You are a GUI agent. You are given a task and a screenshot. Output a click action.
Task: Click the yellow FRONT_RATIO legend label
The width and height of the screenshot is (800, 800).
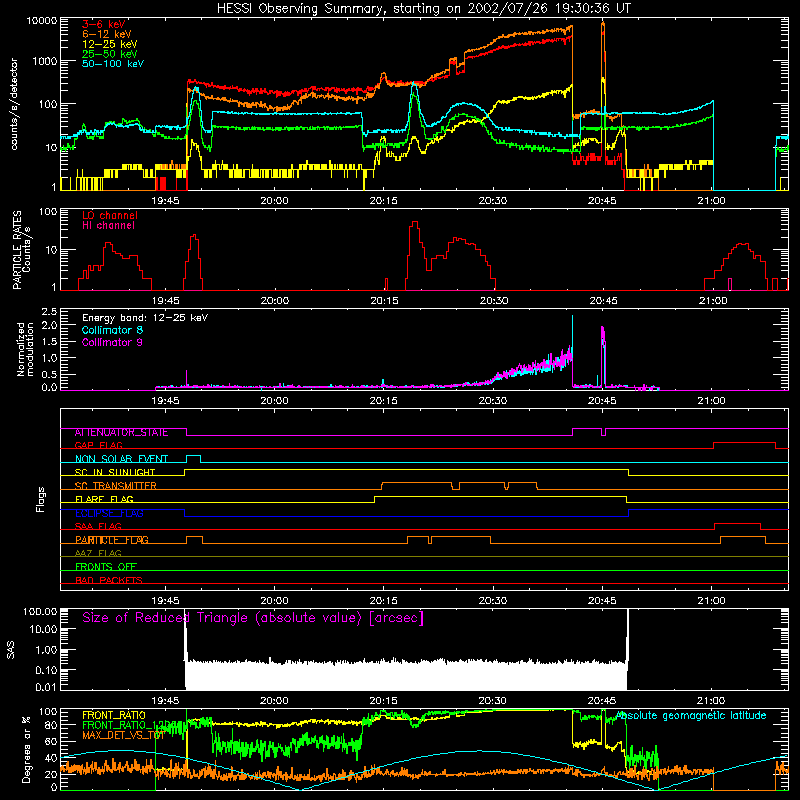(x=114, y=715)
